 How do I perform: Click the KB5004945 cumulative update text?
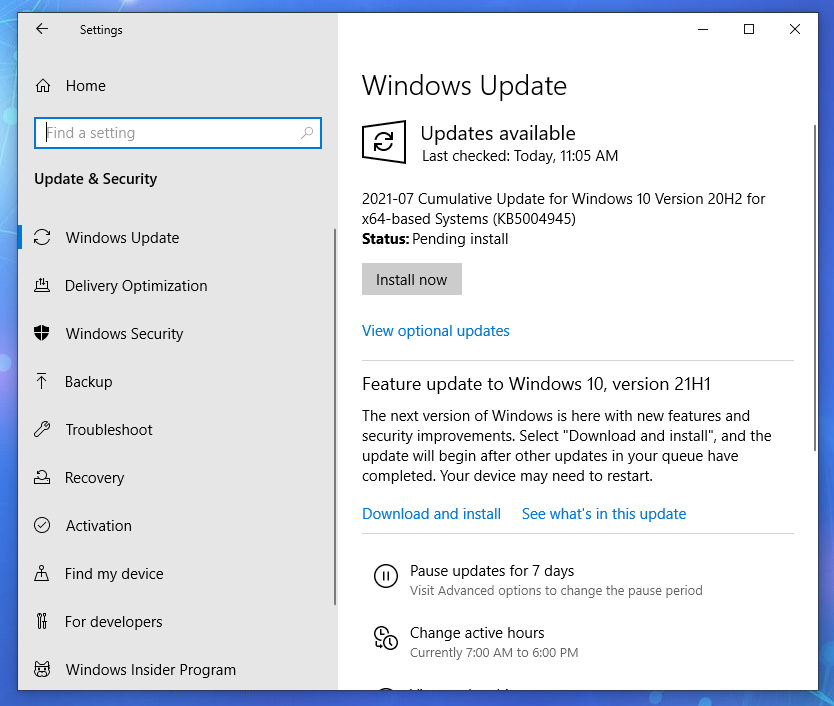[x=563, y=209]
